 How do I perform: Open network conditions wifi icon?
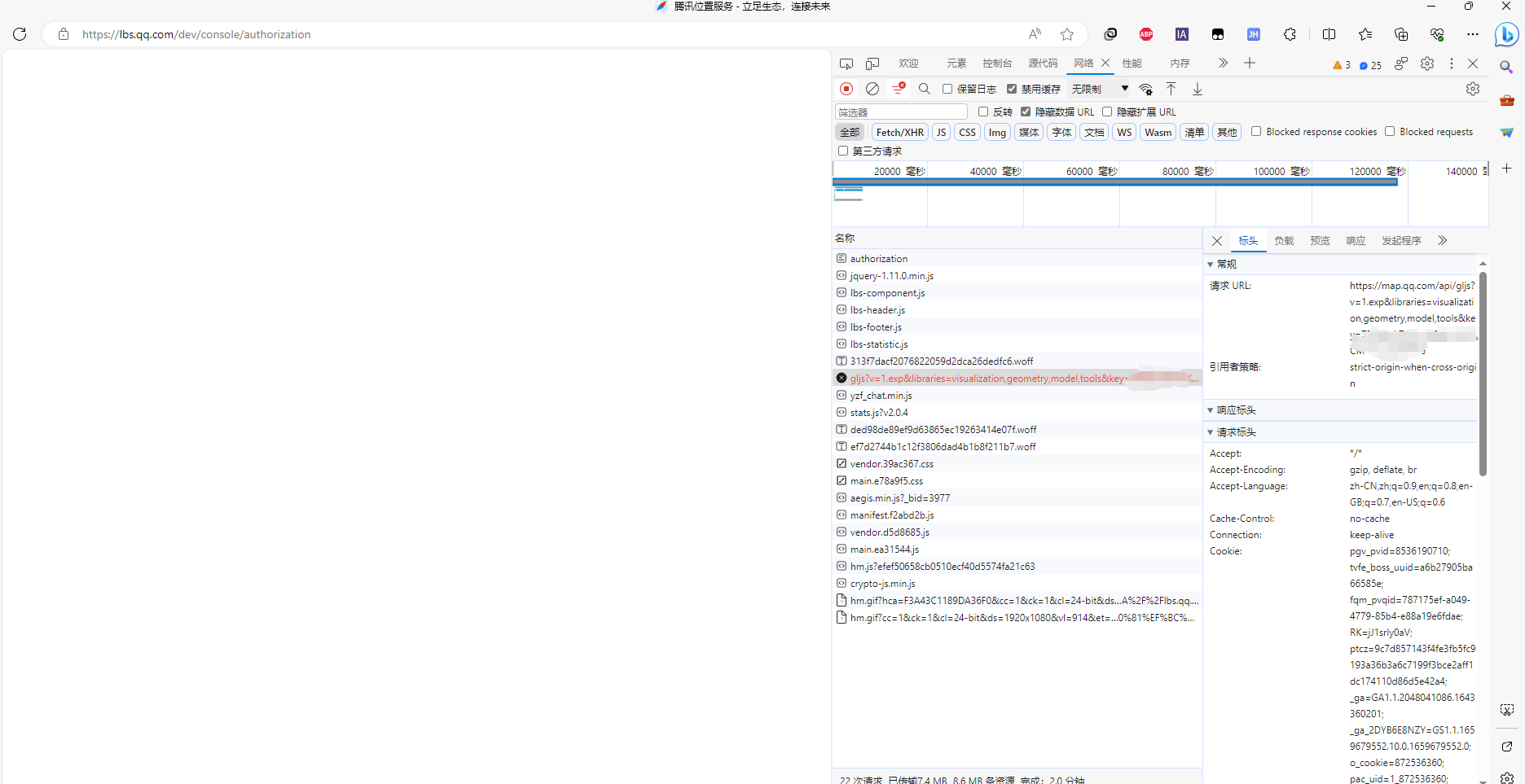pyautogui.click(x=1146, y=89)
